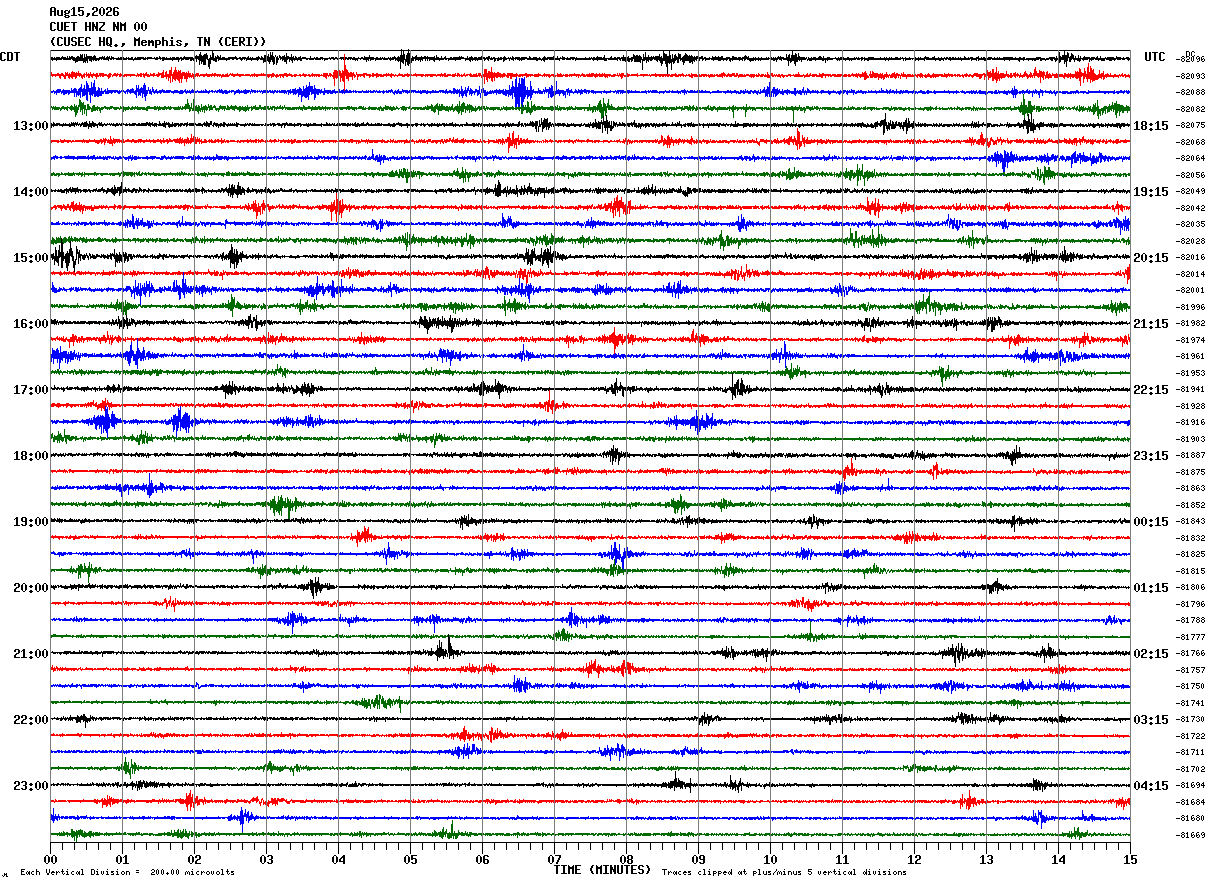Image resolution: width=1210 pixels, height=886 pixels.
Task: Click the 03:15 UTC time label
Action: [x=1151, y=720]
